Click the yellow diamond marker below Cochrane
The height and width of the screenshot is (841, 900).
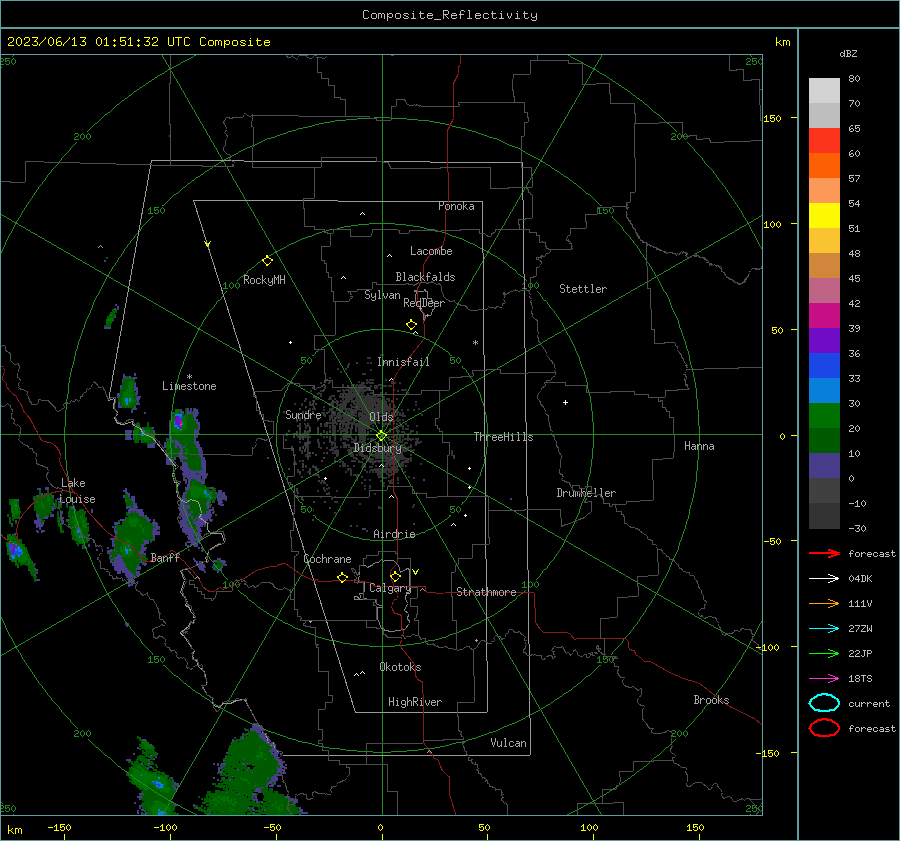coord(342,577)
